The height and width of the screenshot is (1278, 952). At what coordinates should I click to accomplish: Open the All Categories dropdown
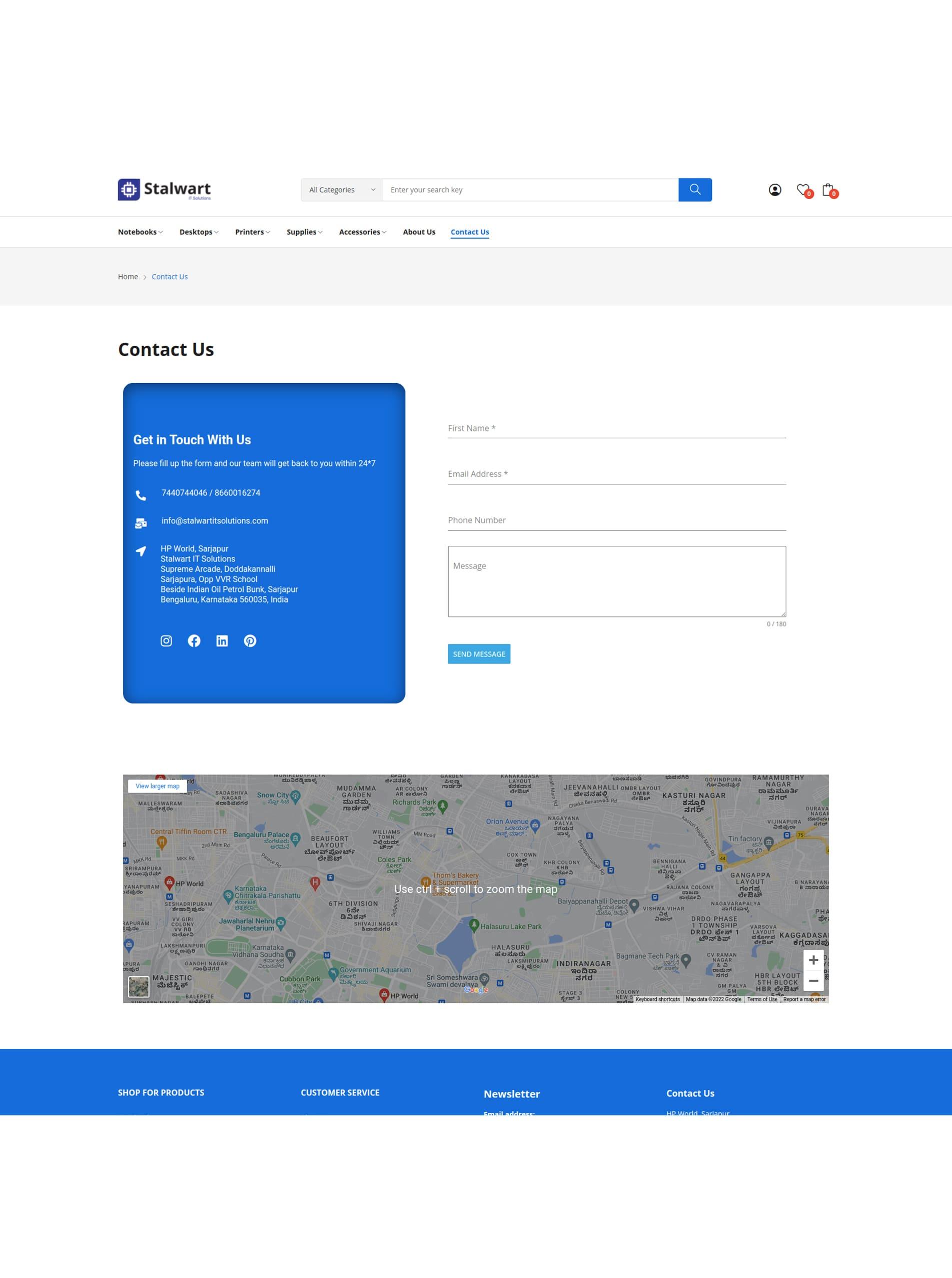(342, 190)
